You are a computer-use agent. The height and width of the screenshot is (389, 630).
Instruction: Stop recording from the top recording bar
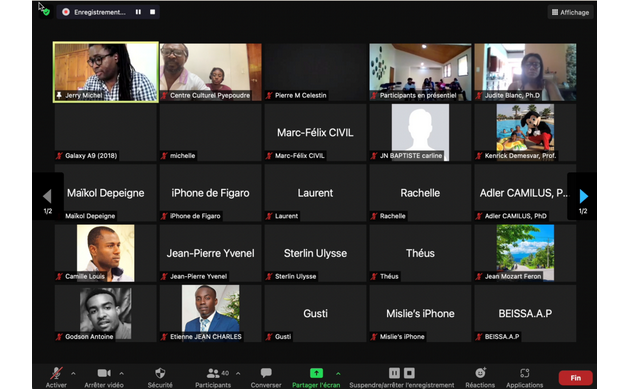click(x=153, y=12)
